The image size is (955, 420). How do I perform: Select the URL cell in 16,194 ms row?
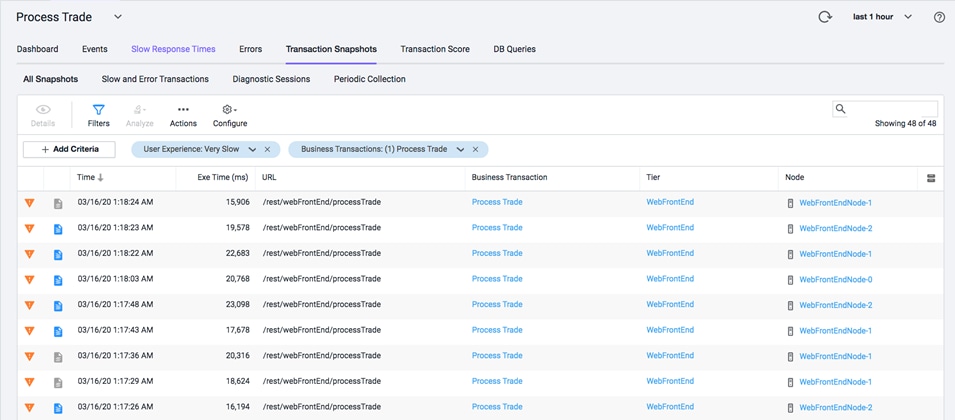[x=321, y=407]
